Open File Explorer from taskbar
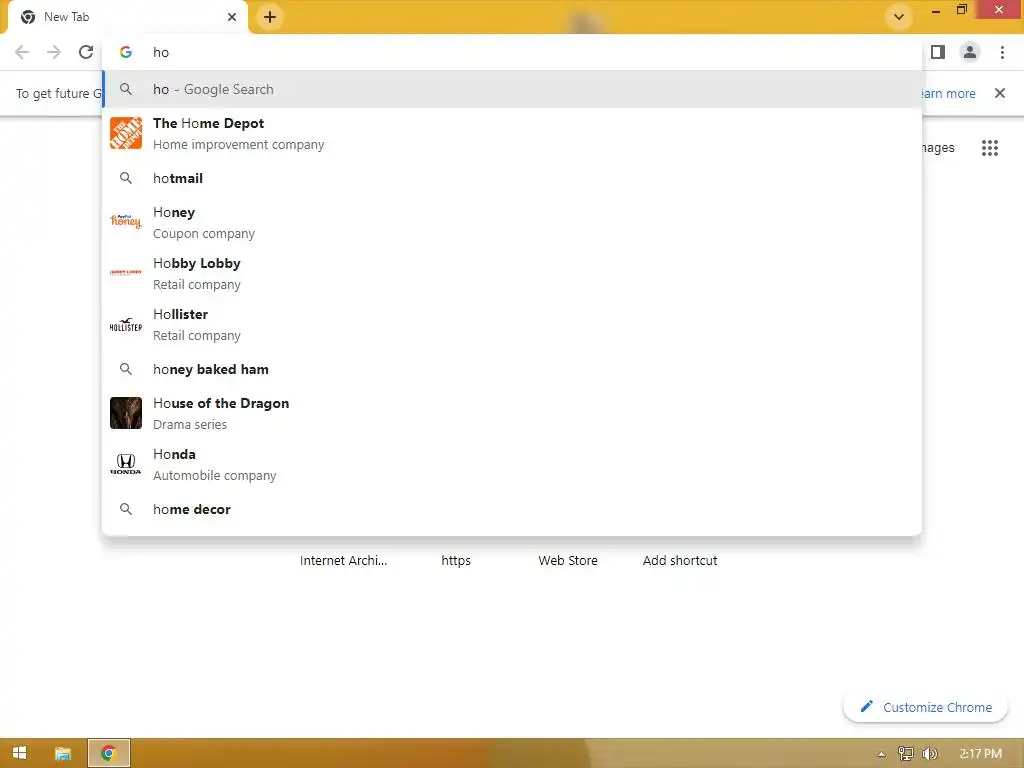 point(63,754)
